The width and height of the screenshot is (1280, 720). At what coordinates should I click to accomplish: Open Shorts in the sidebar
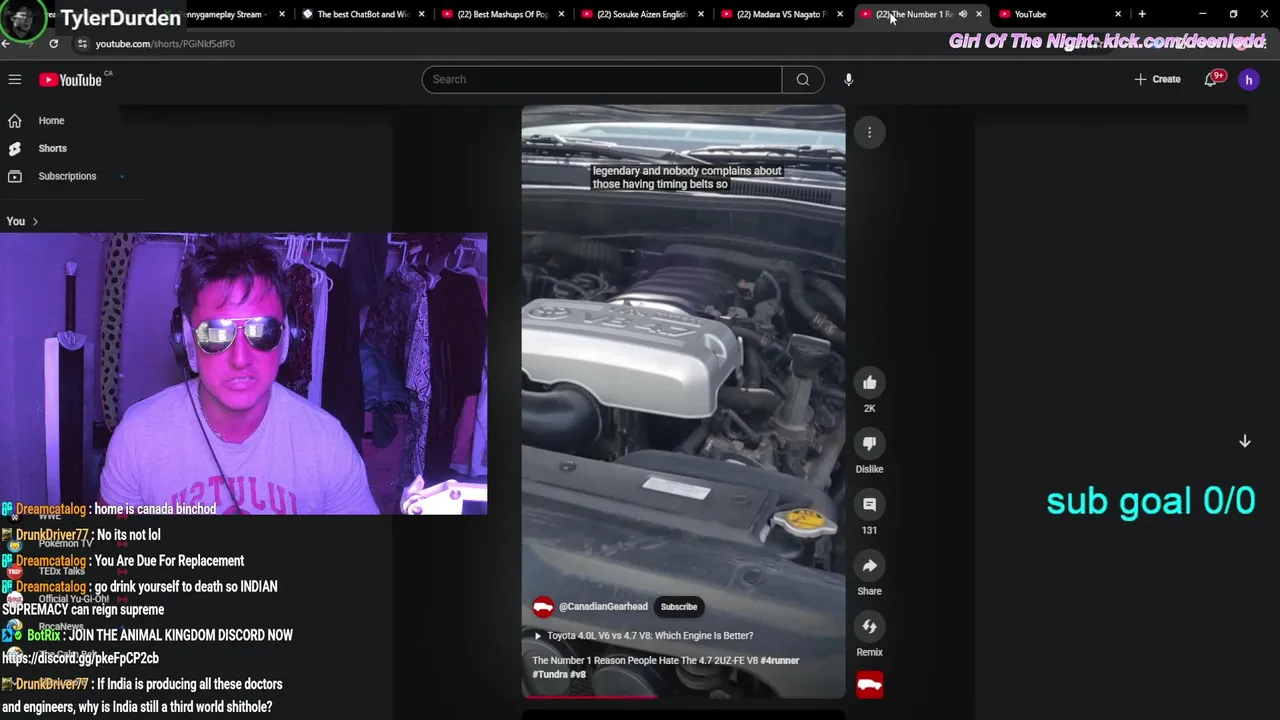52,148
